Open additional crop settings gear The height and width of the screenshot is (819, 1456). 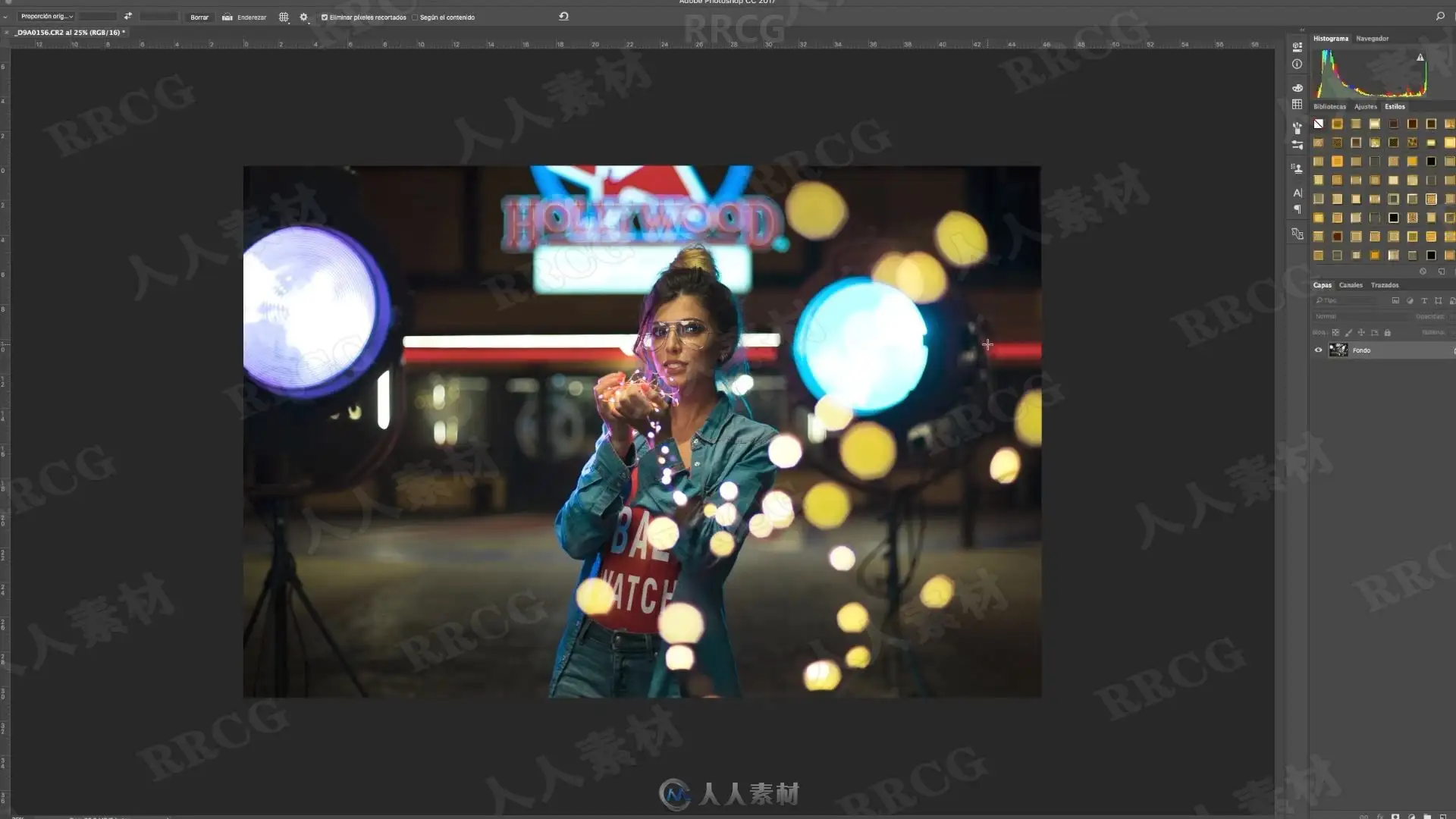point(303,17)
